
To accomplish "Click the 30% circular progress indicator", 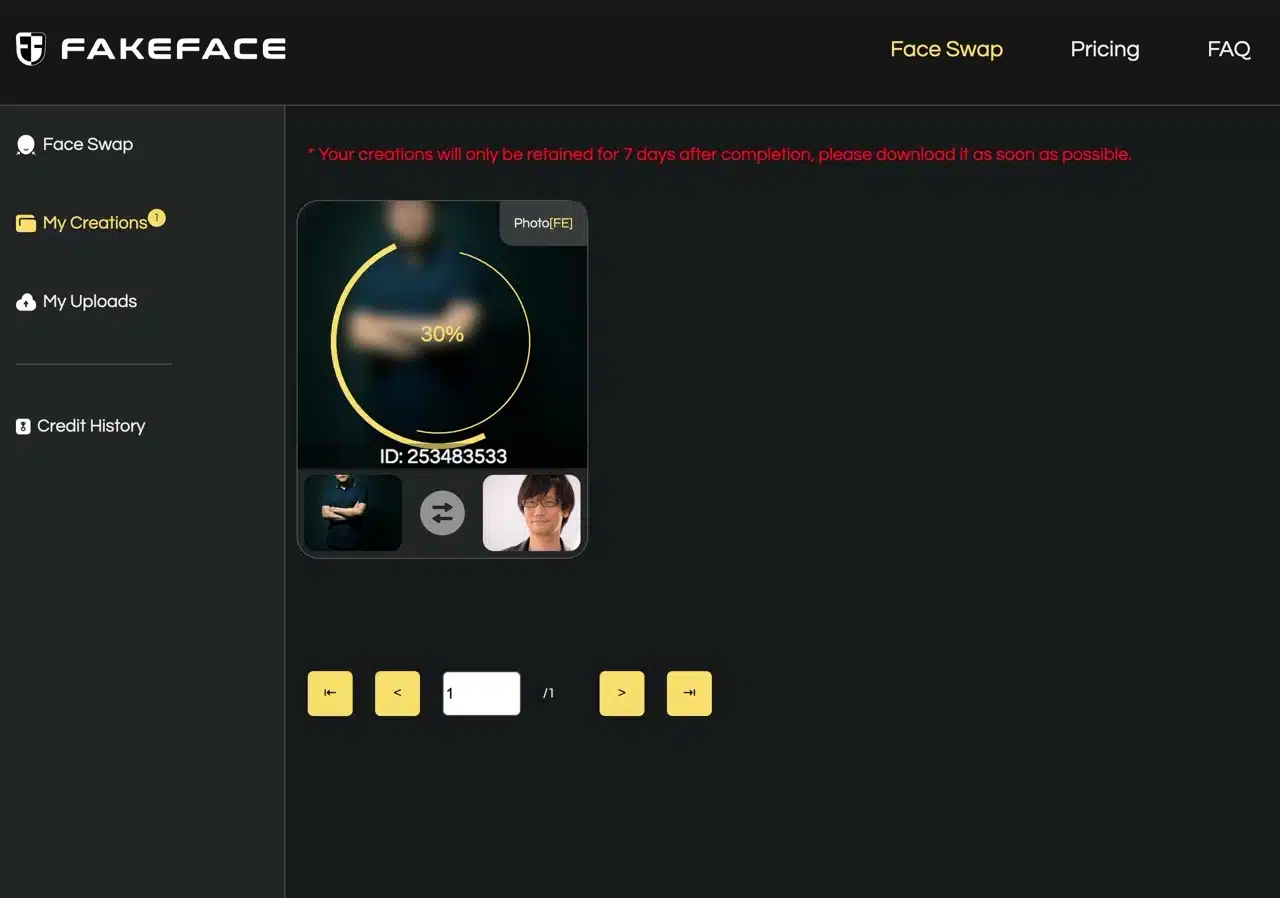I will point(441,334).
